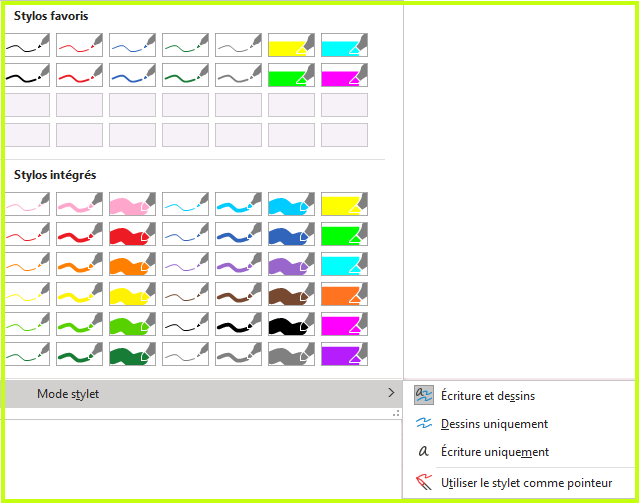Select thin dark-green pen in Stylos intégrés
The height and width of the screenshot is (503, 639).
tap(27, 354)
